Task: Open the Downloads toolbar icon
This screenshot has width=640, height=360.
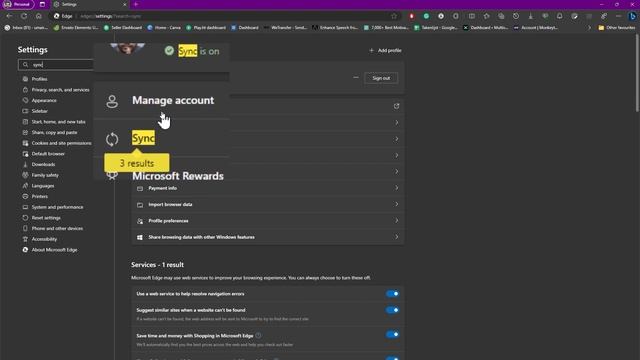Action: click(531, 16)
